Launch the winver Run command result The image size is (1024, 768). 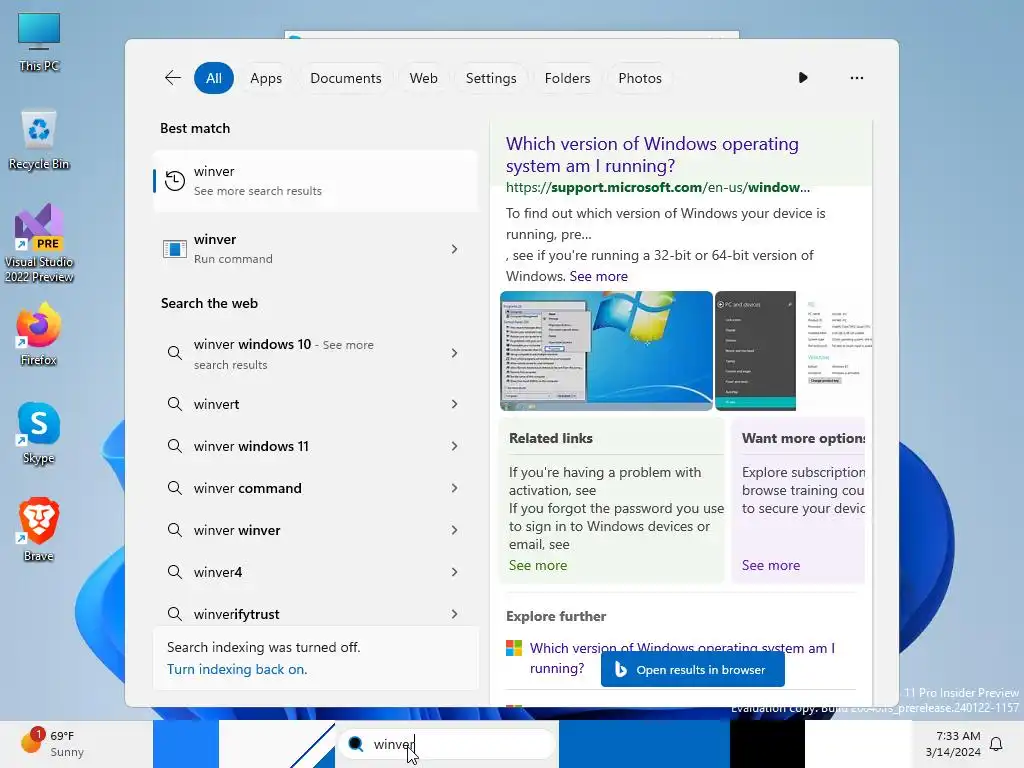315,249
